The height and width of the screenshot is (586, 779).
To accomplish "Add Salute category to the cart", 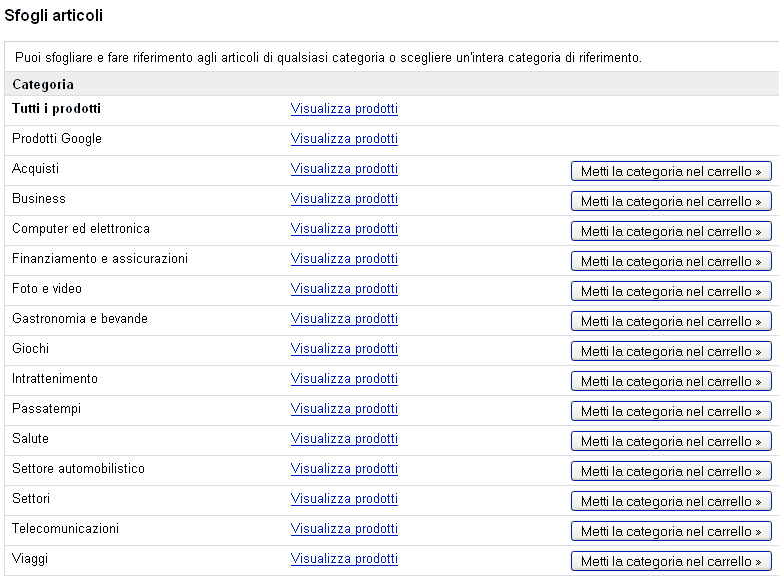I will (671, 441).
